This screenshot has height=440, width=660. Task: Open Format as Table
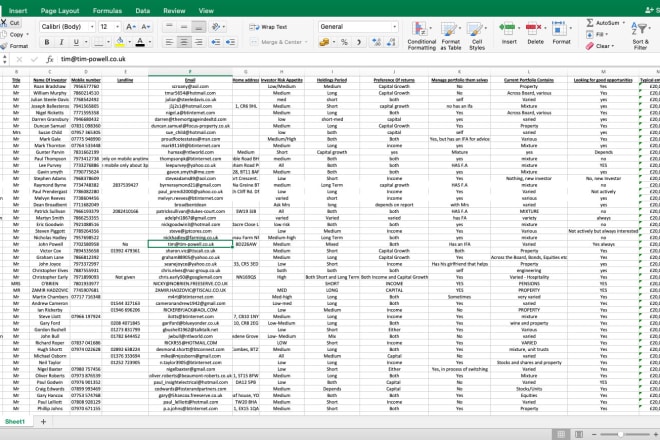pyautogui.click(x=450, y=36)
